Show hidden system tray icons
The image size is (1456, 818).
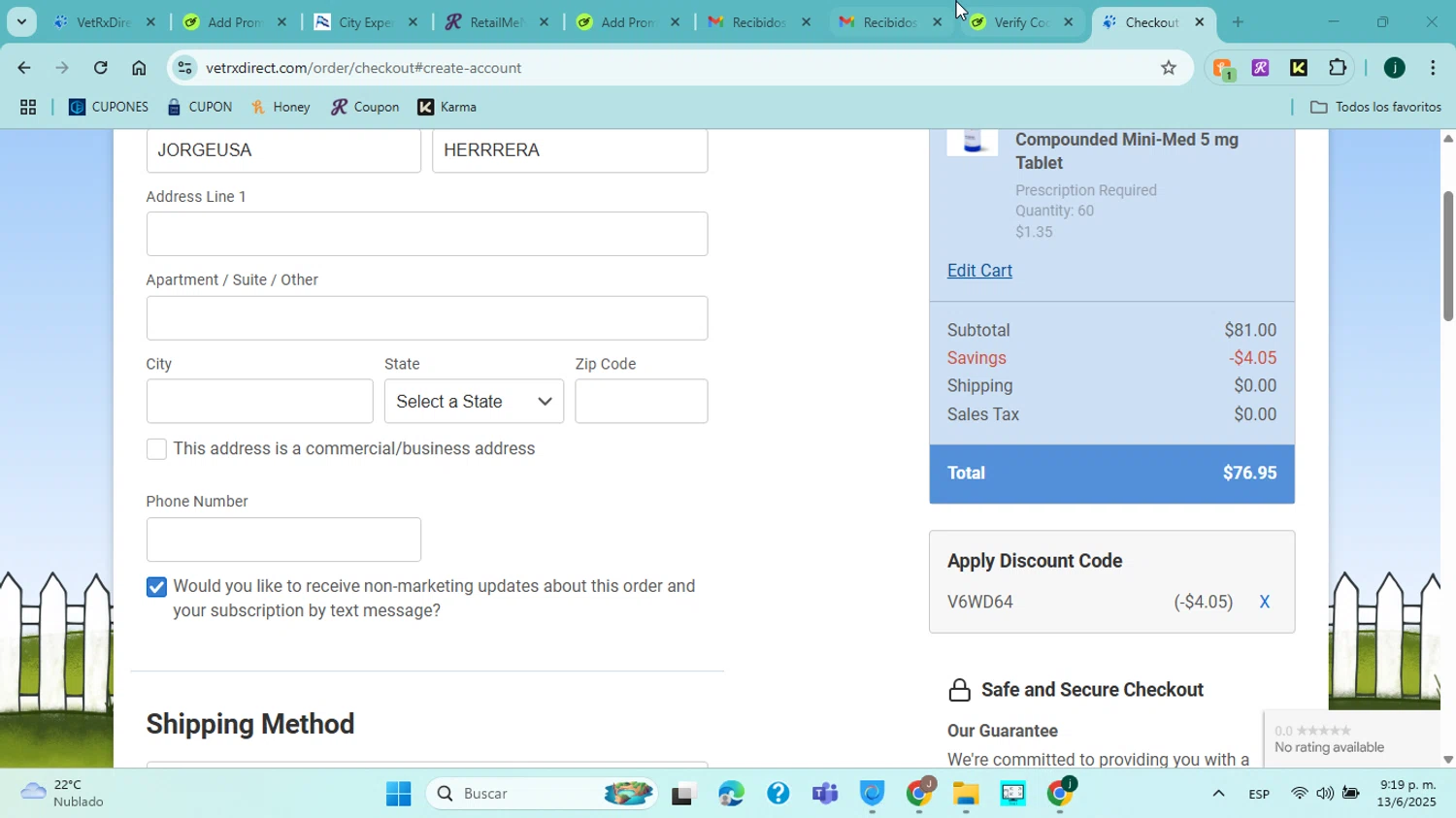[x=1218, y=794]
